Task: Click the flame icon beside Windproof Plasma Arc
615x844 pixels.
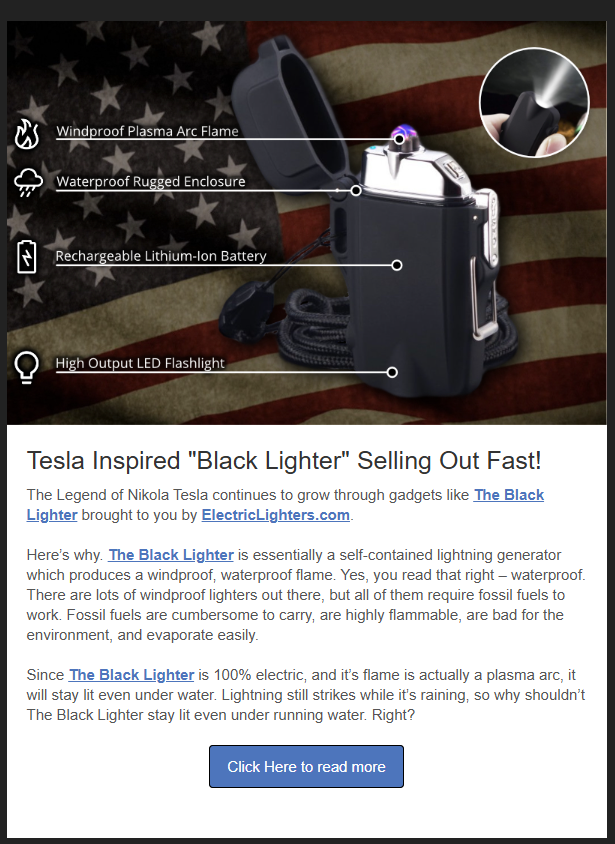Action: (27, 133)
